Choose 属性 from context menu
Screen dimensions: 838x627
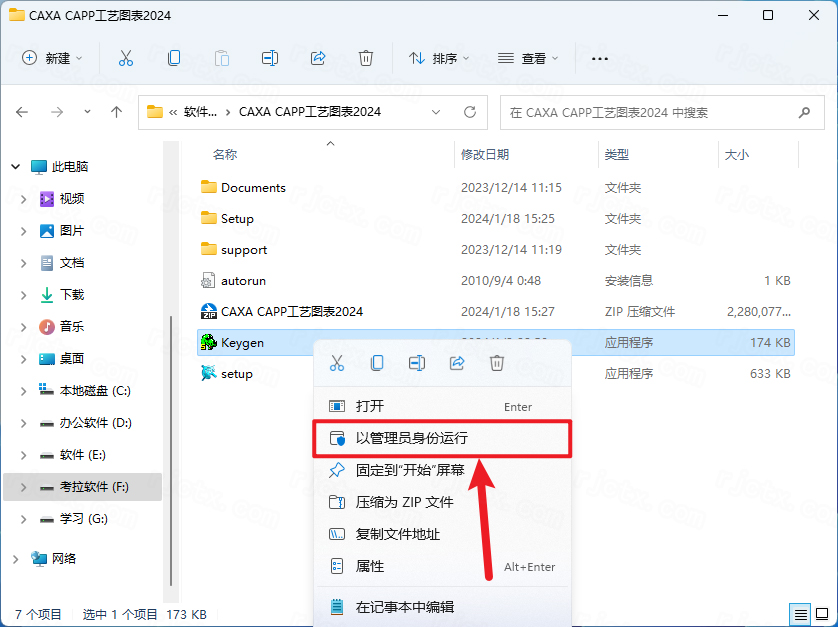[369, 566]
